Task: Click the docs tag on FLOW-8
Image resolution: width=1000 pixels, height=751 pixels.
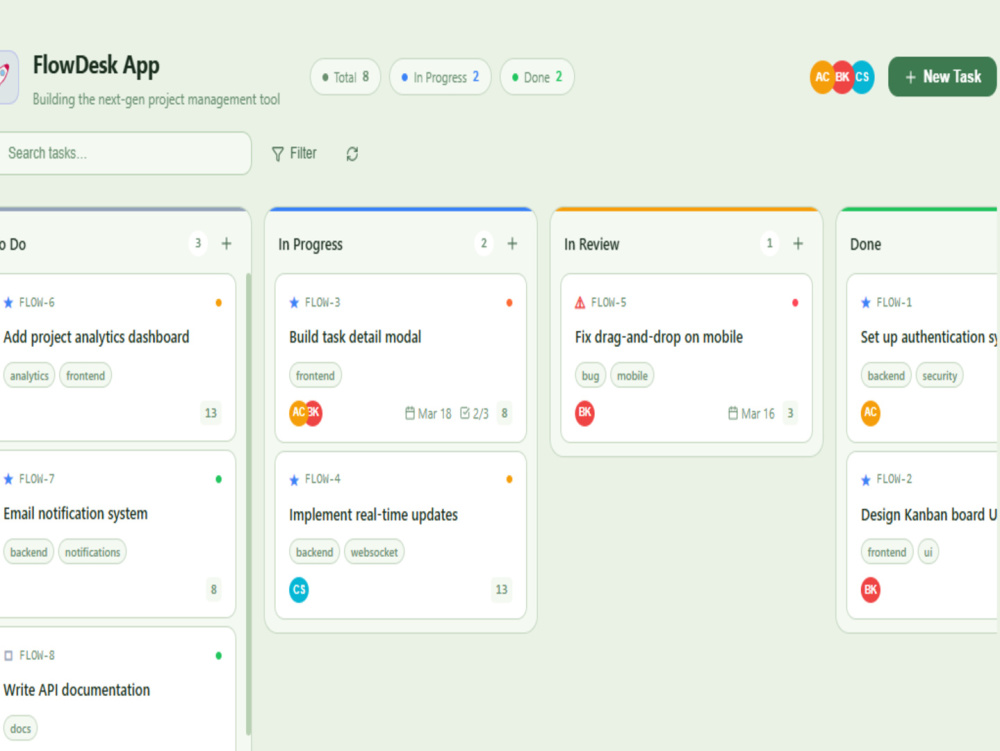Action: pos(20,728)
